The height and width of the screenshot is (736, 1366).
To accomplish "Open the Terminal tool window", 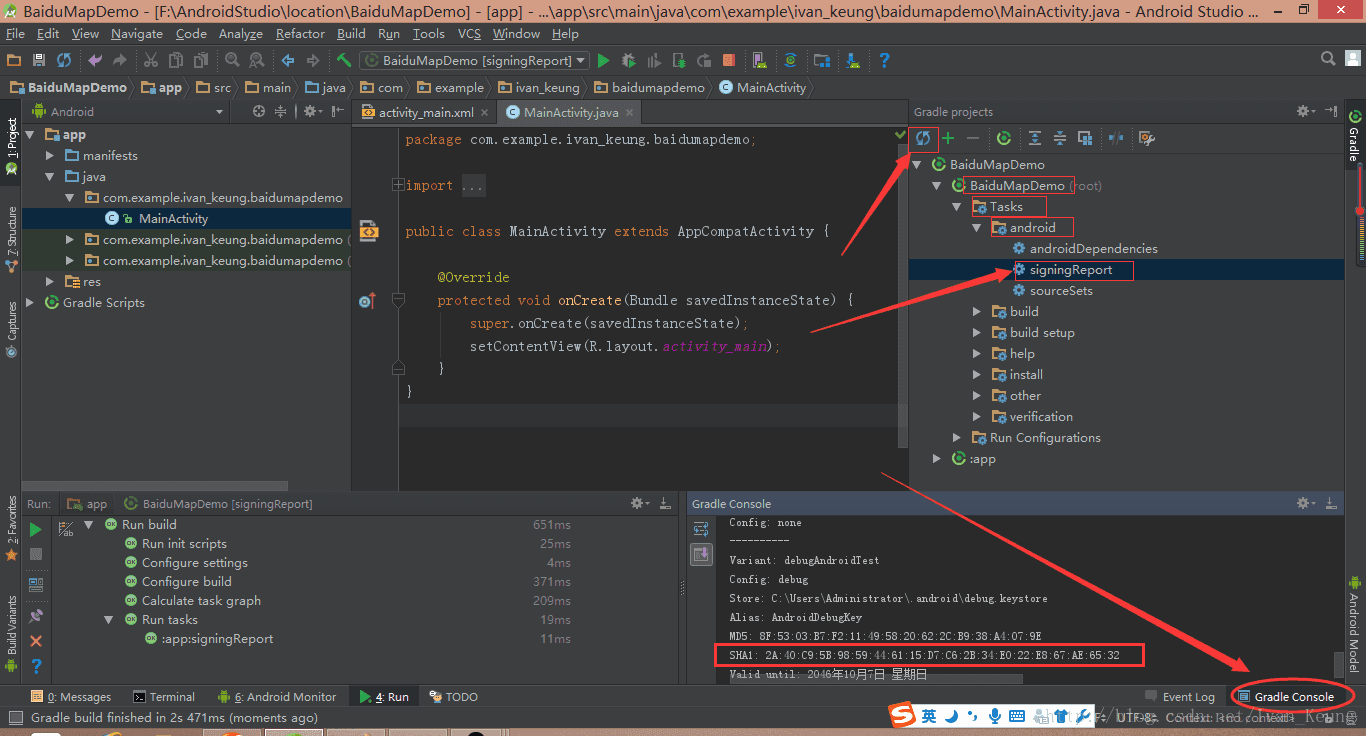I will click(164, 697).
